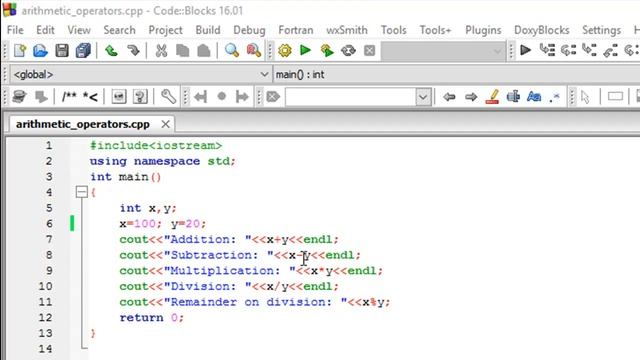This screenshot has height=360, width=640.
Task: Go to previous bookmark icon
Action: point(200,97)
